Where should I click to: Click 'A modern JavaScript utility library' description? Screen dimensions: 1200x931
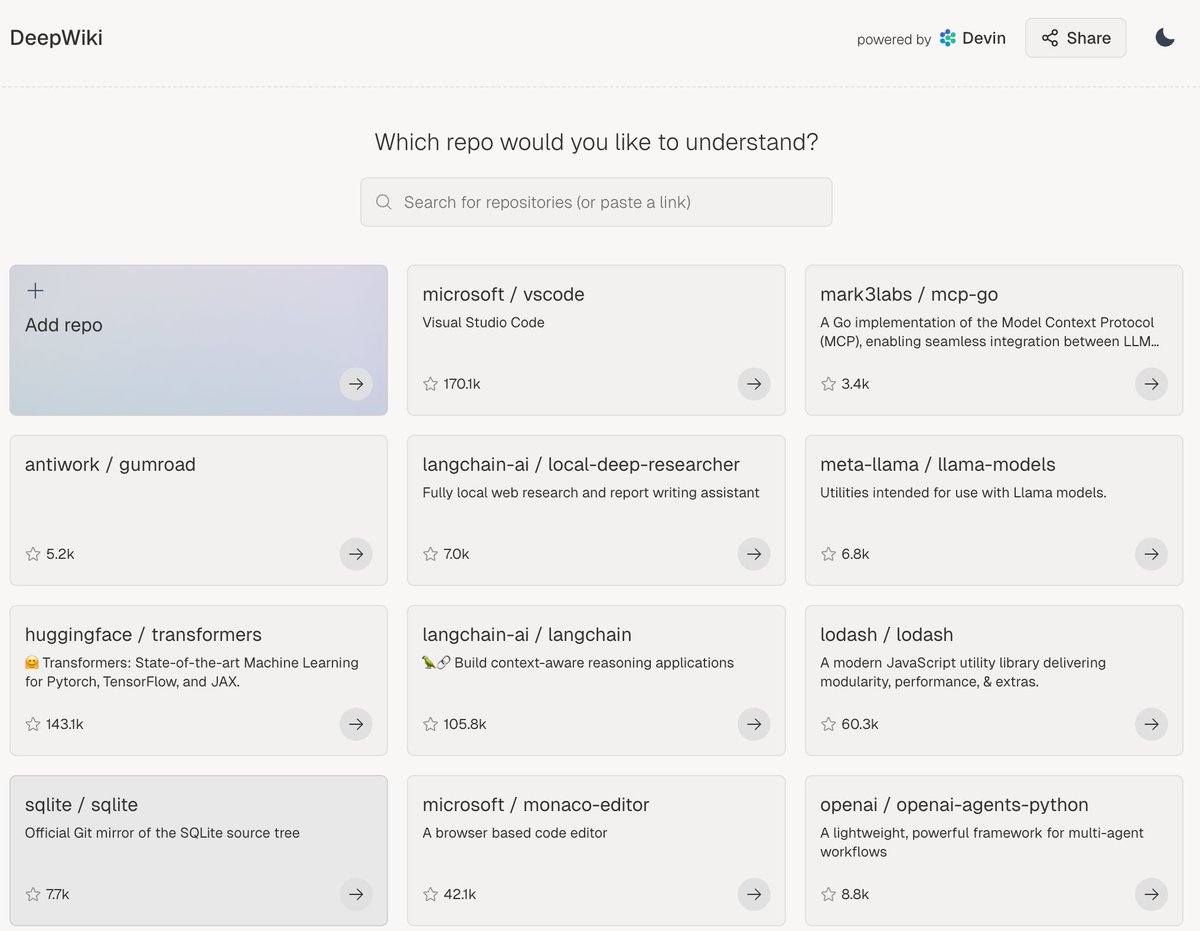pyautogui.click(x=963, y=672)
